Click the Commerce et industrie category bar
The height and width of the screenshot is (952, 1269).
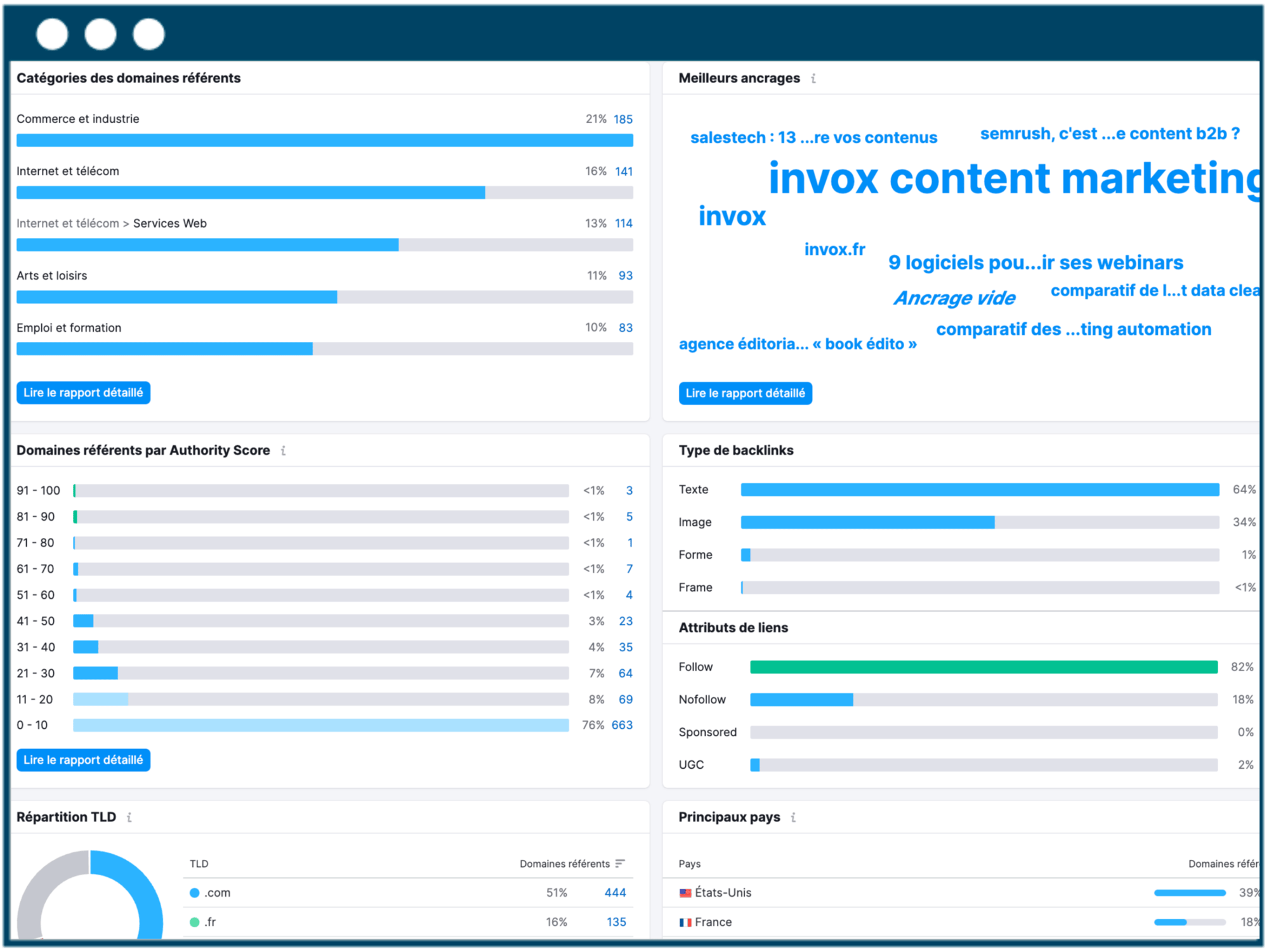click(325, 141)
